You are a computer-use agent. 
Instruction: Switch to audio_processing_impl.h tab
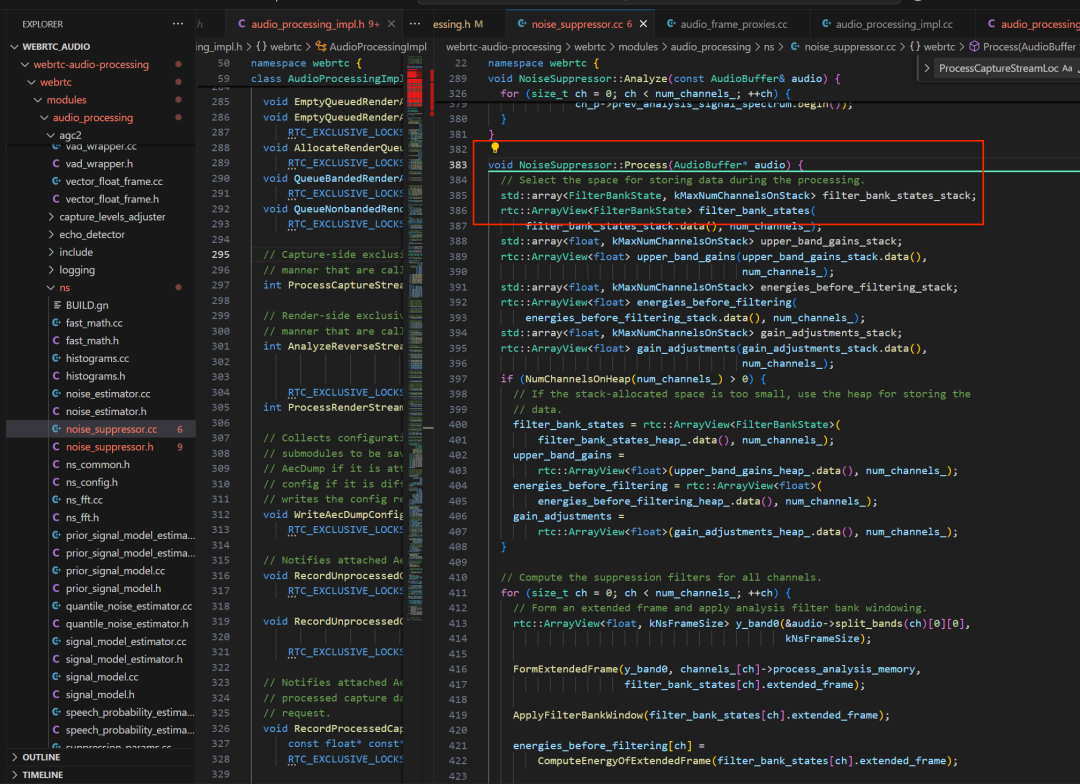[315, 24]
